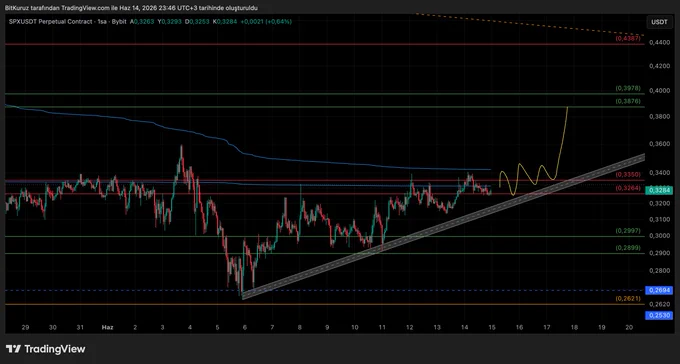The height and width of the screenshot is (364, 680).
Task: Click the USDT currency button
Action: pyautogui.click(x=659, y=22)
